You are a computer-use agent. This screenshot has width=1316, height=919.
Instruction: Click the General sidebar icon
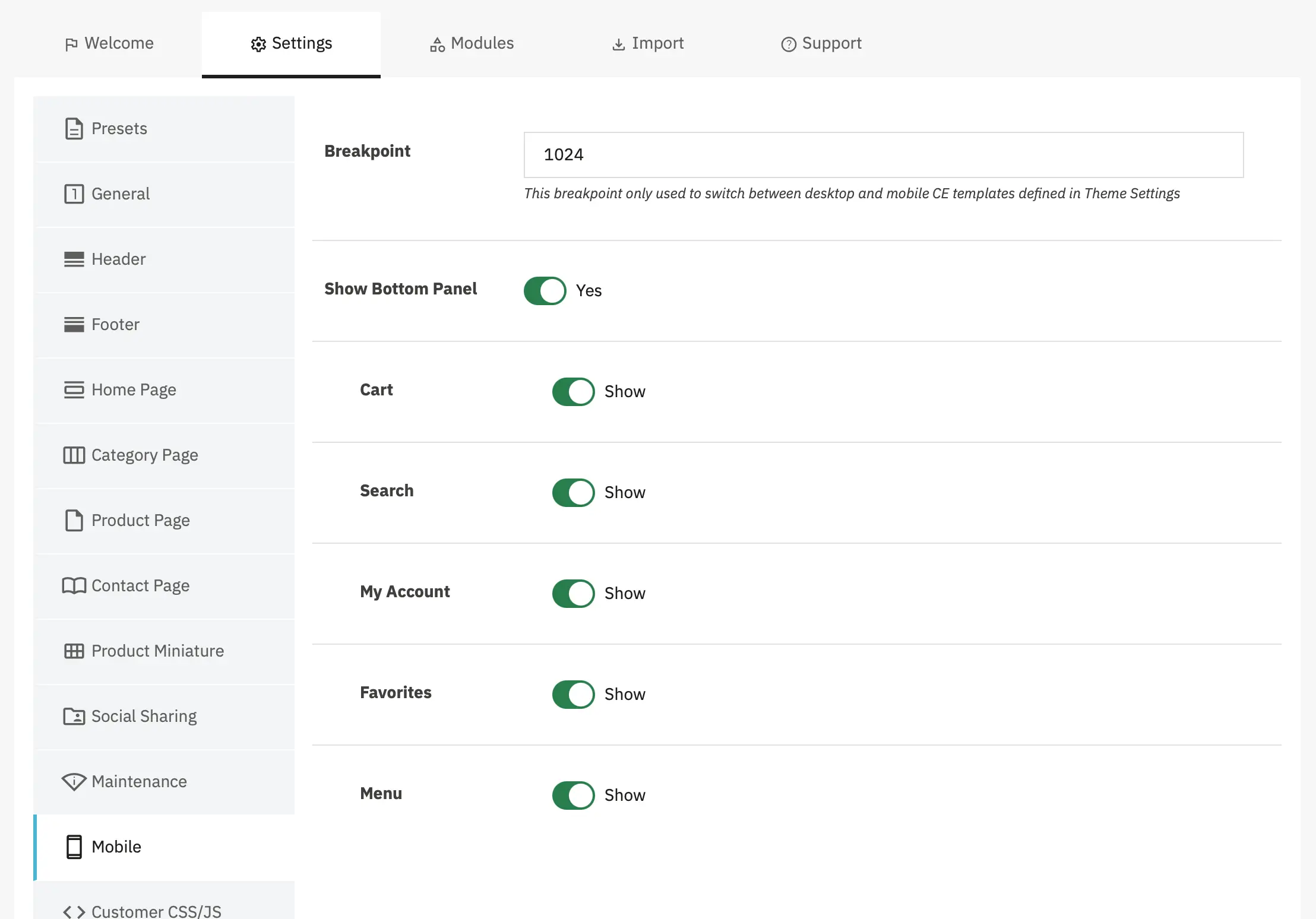pos(74,194)
